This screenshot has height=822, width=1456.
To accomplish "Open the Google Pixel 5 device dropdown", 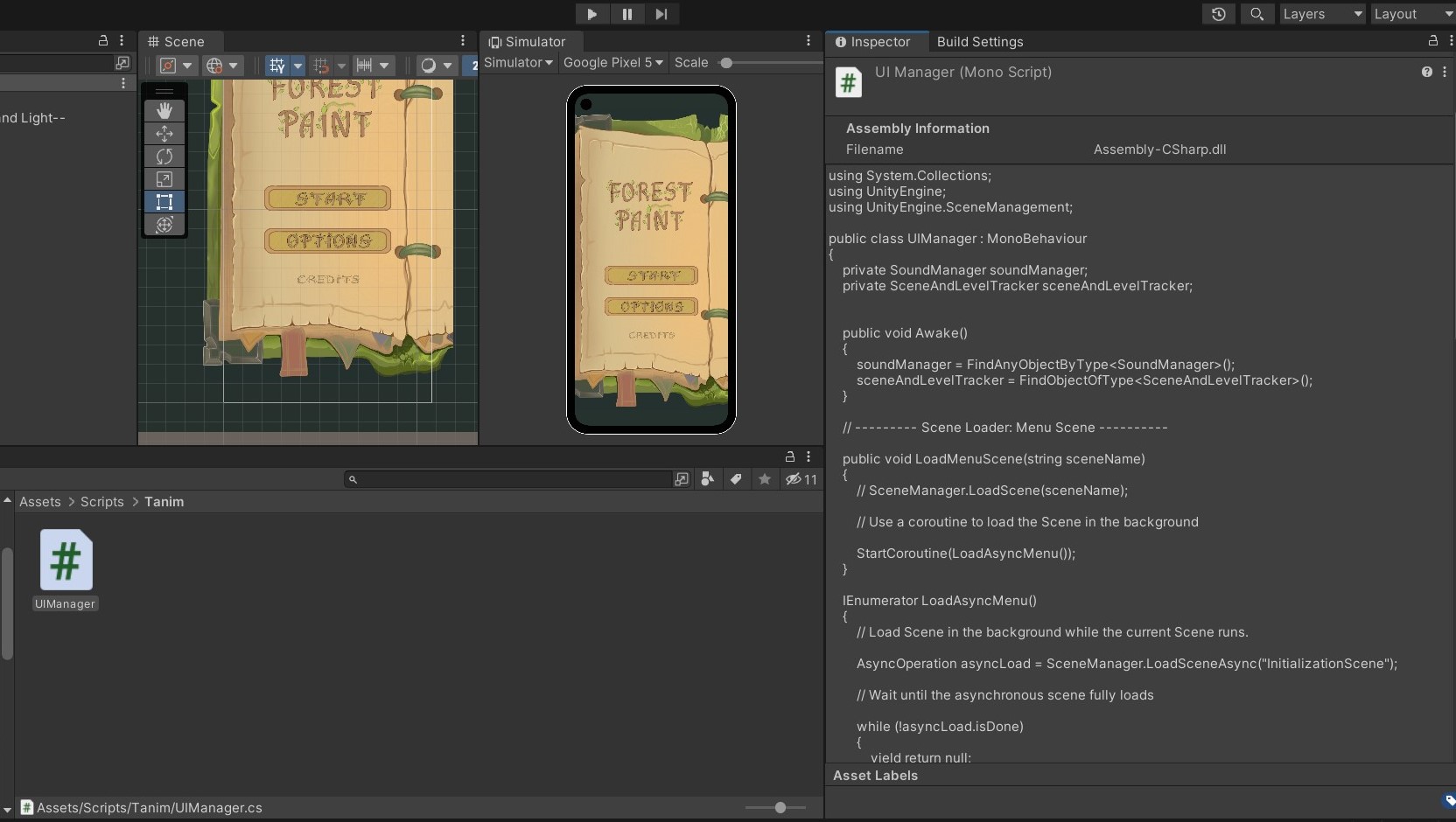I will pos(613,63).
